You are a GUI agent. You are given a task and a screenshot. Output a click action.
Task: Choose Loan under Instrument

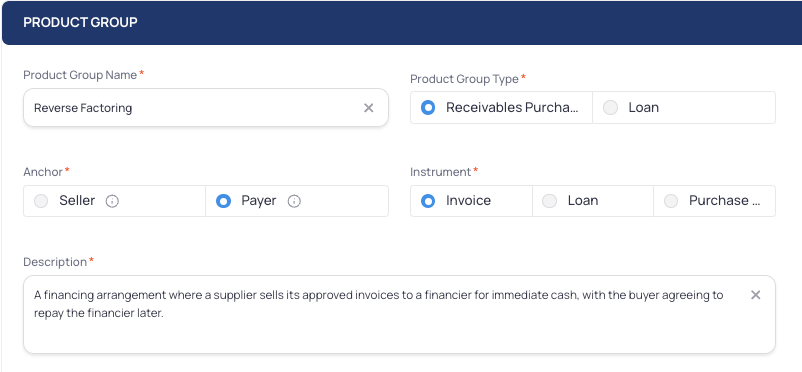593,201
